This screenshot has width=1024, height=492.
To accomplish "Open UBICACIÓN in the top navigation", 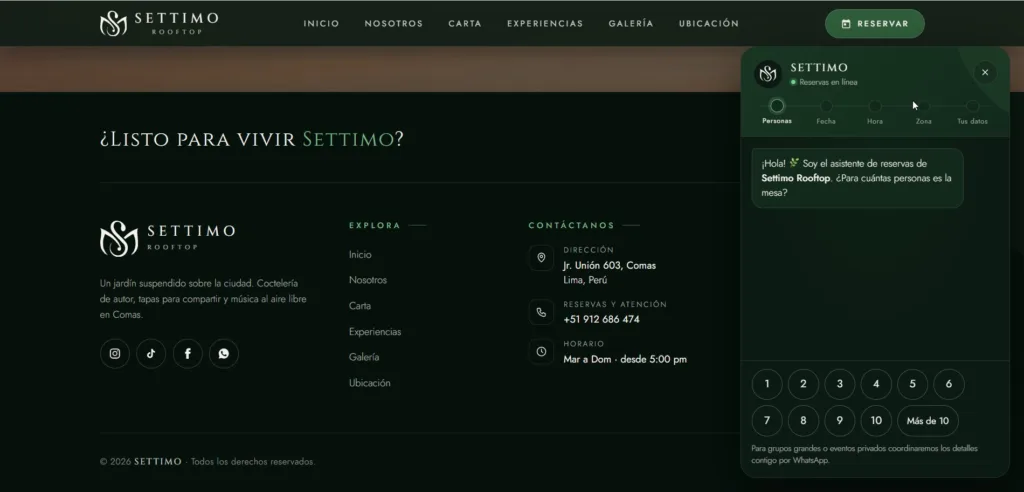I will point(709,24).
